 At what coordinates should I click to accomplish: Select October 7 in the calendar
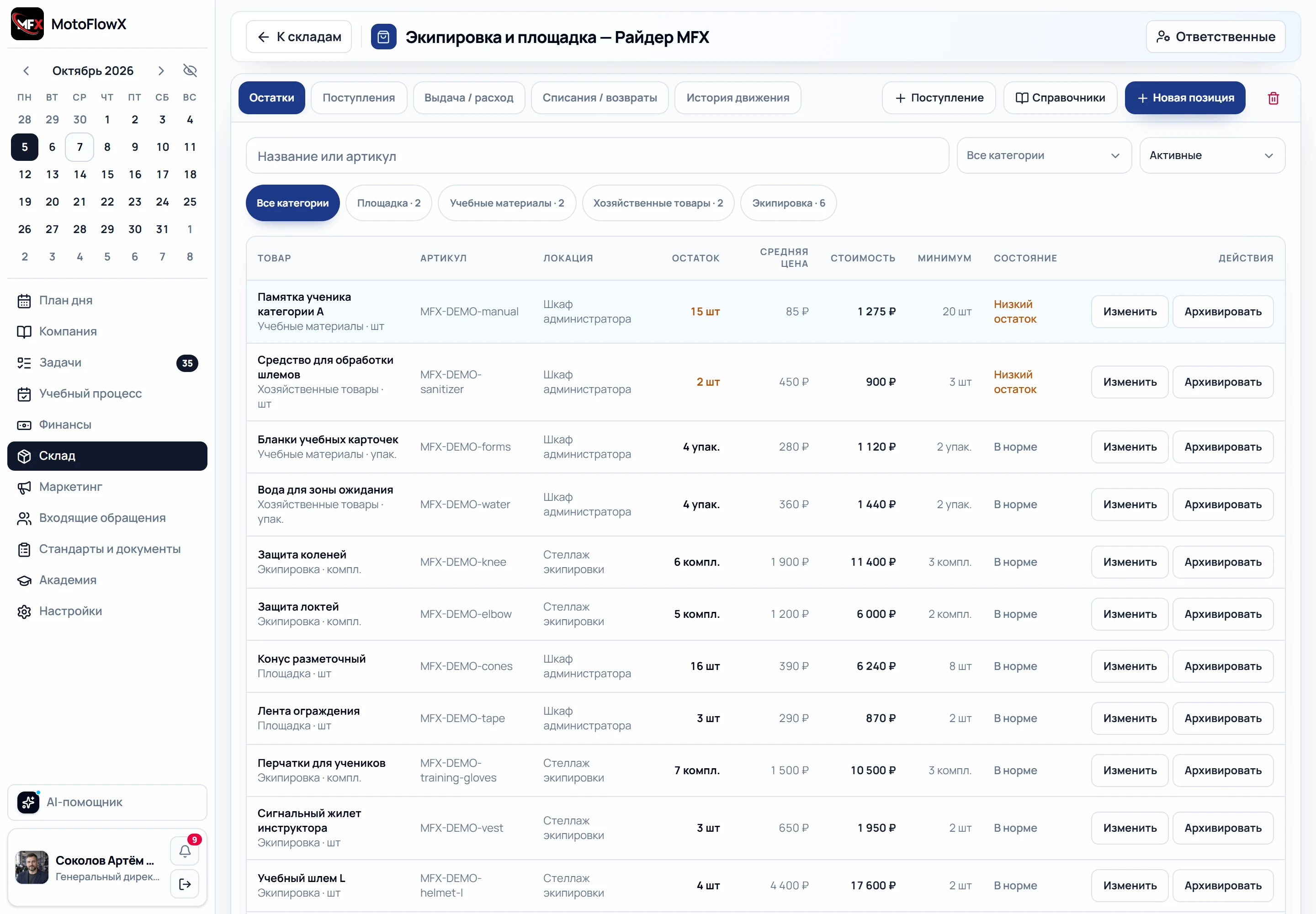pos(80,147)
